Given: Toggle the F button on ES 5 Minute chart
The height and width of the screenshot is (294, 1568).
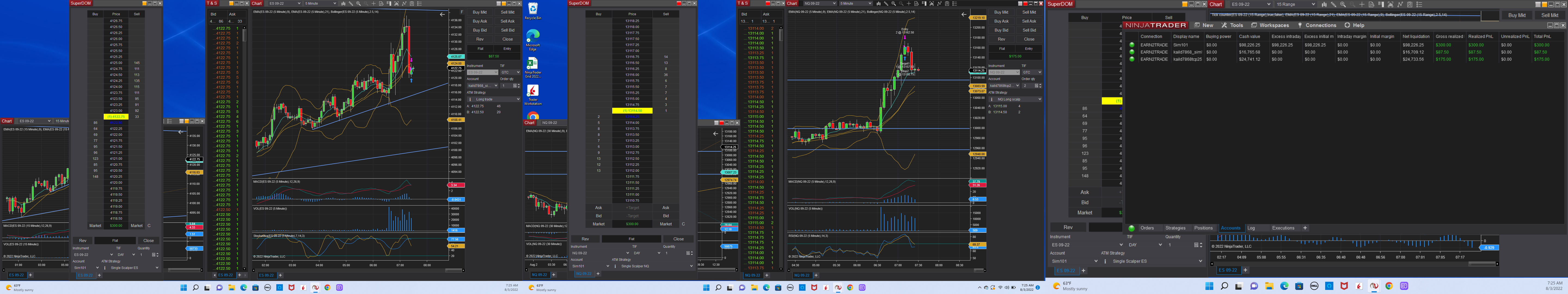Looking at the screenshot, I should click(461, 12).
